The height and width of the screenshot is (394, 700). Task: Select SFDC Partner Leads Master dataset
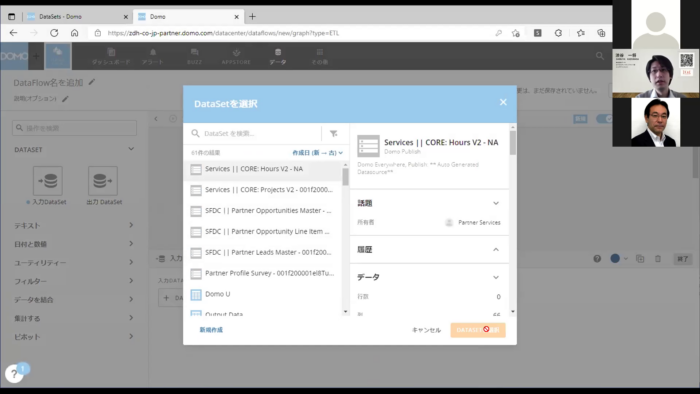pos(263,253)
